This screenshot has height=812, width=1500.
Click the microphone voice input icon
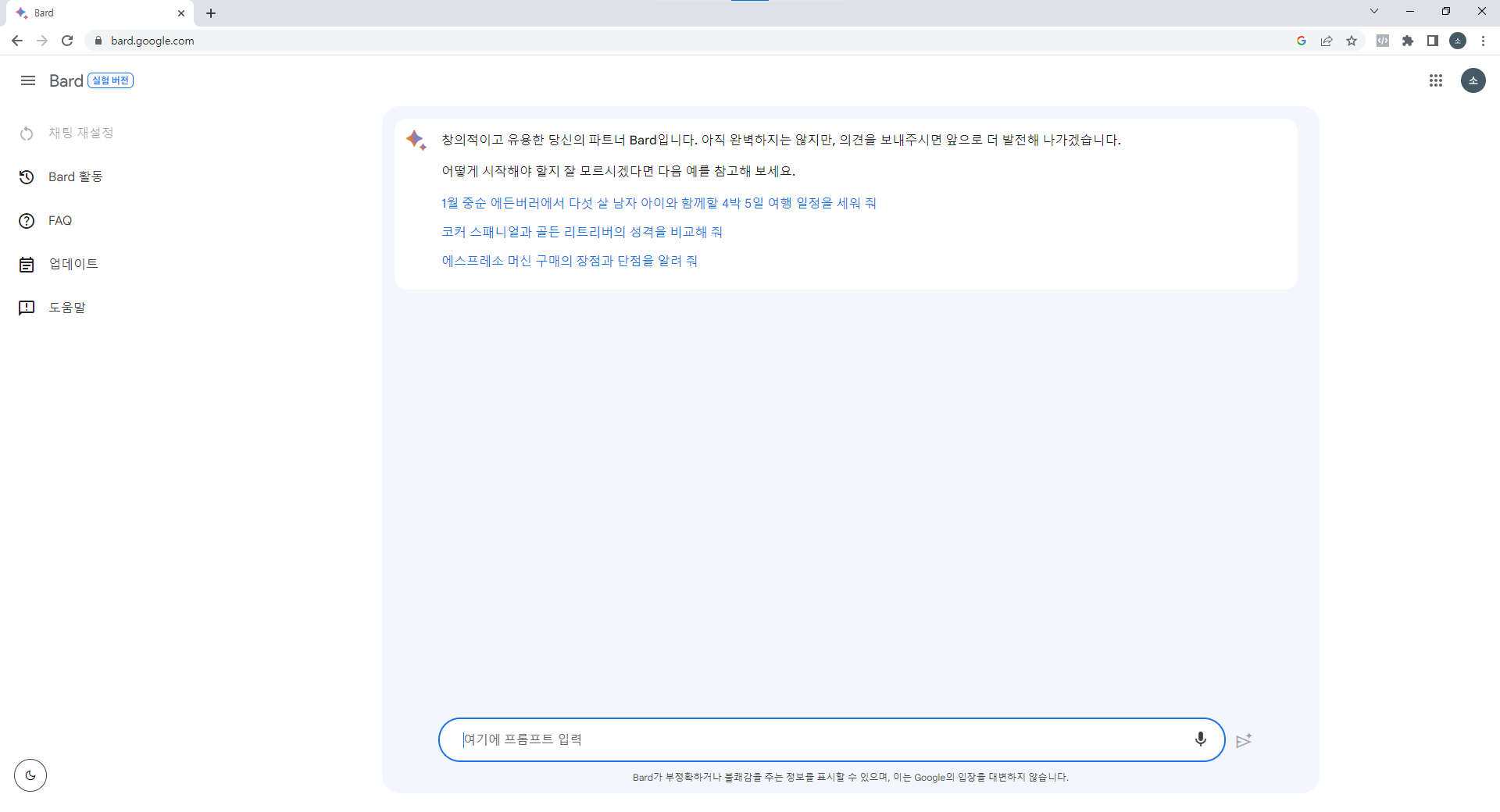click(x=1200, y=739)
